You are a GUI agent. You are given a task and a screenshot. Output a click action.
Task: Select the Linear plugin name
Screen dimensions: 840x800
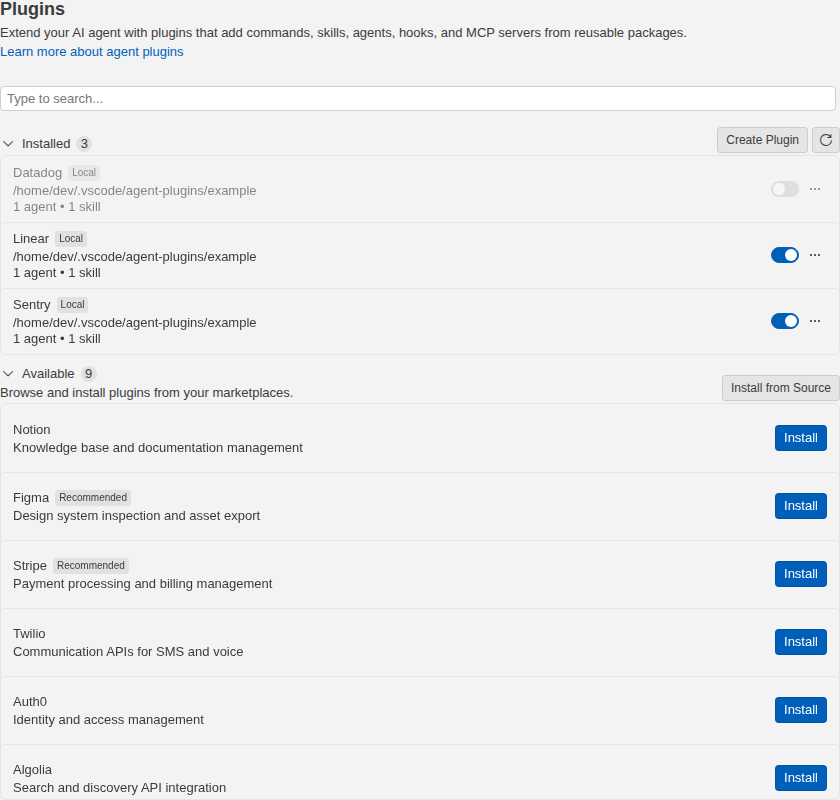(31, 238)
